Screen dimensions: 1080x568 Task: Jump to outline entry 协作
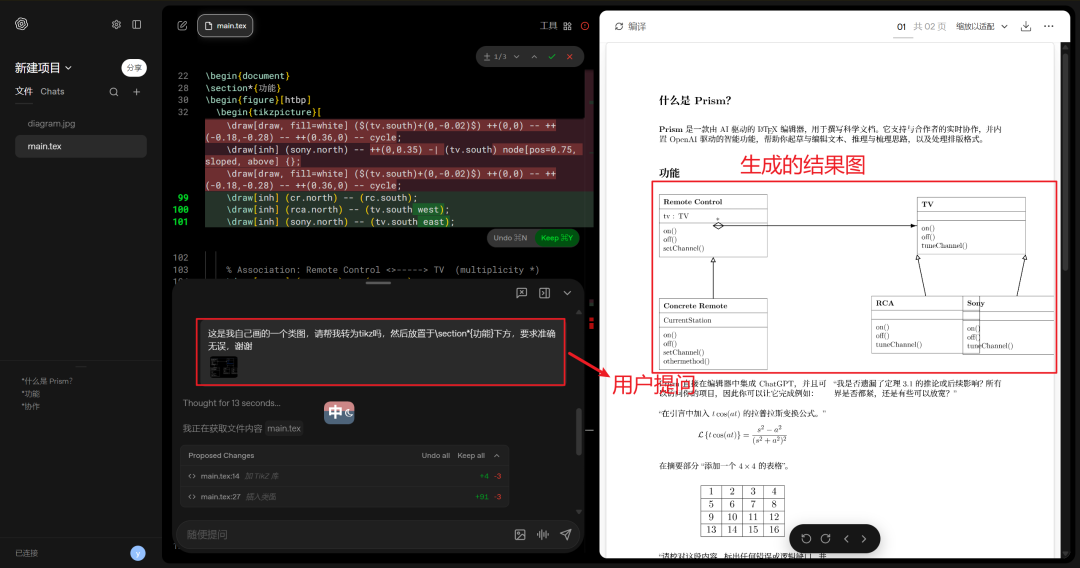[x=31, y=406]
